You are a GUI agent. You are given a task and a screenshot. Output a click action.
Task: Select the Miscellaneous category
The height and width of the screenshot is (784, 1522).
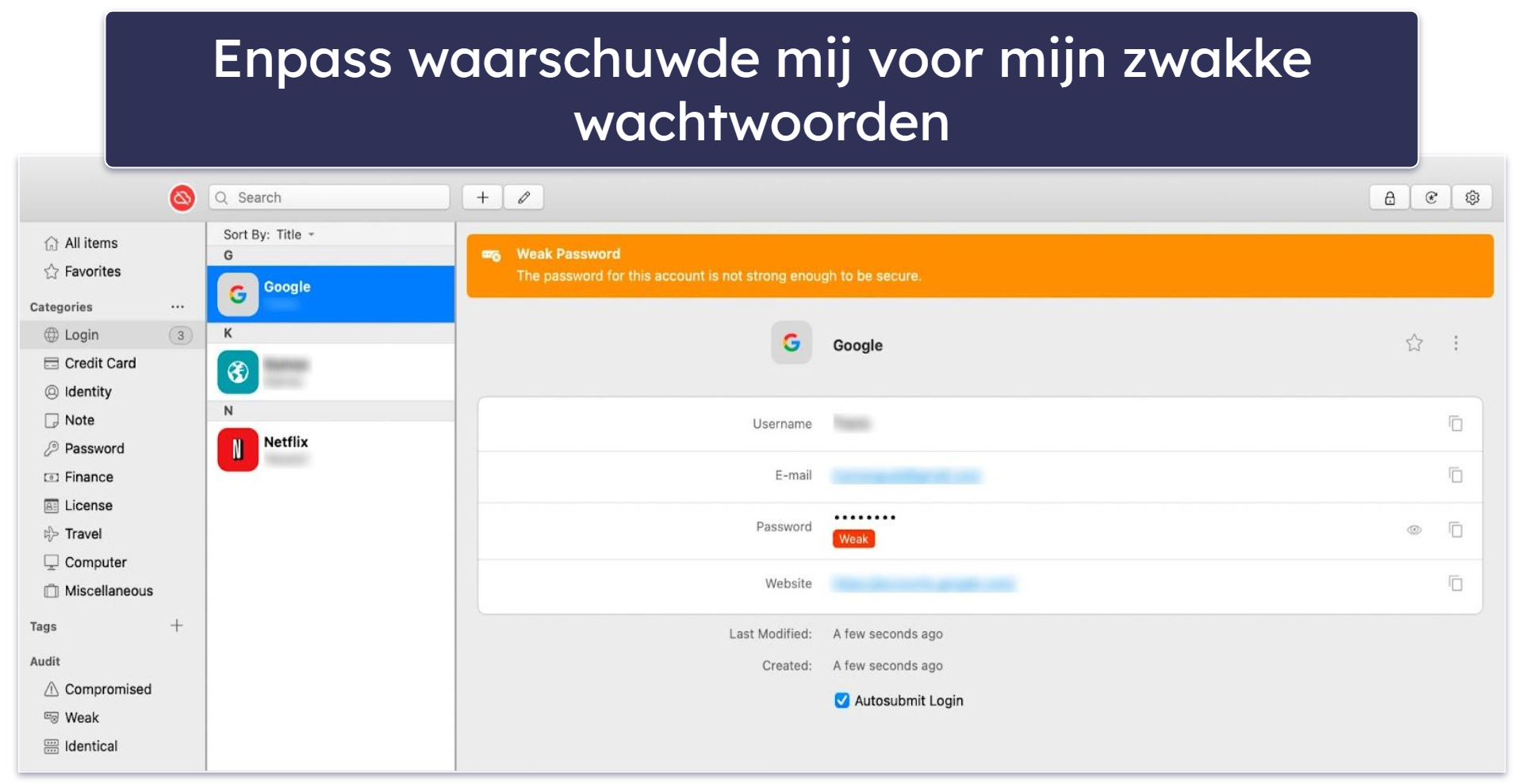(98, 591)
